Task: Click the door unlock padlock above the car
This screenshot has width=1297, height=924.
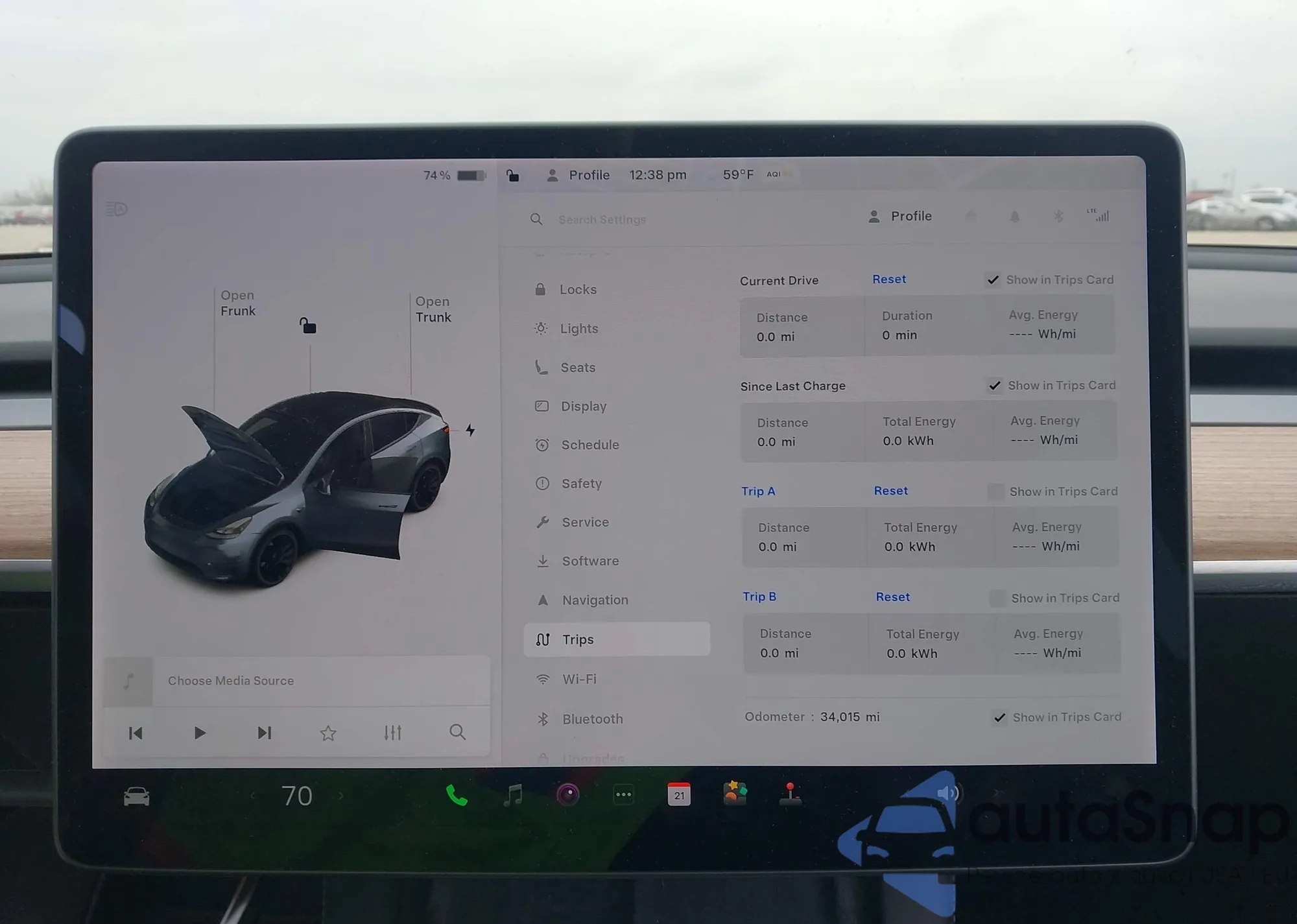Action: [308, 326]
